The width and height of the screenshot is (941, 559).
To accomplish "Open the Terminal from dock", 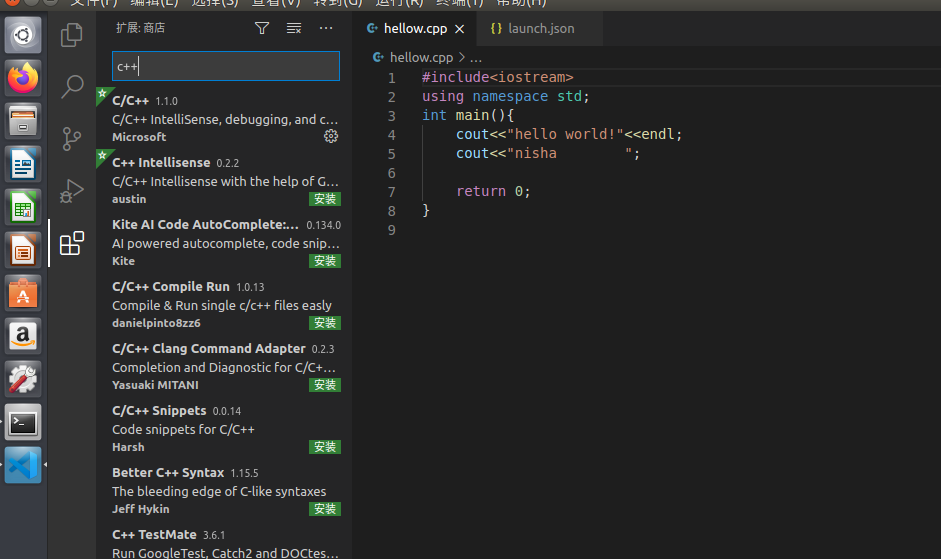I will click(x=23, y=423).
